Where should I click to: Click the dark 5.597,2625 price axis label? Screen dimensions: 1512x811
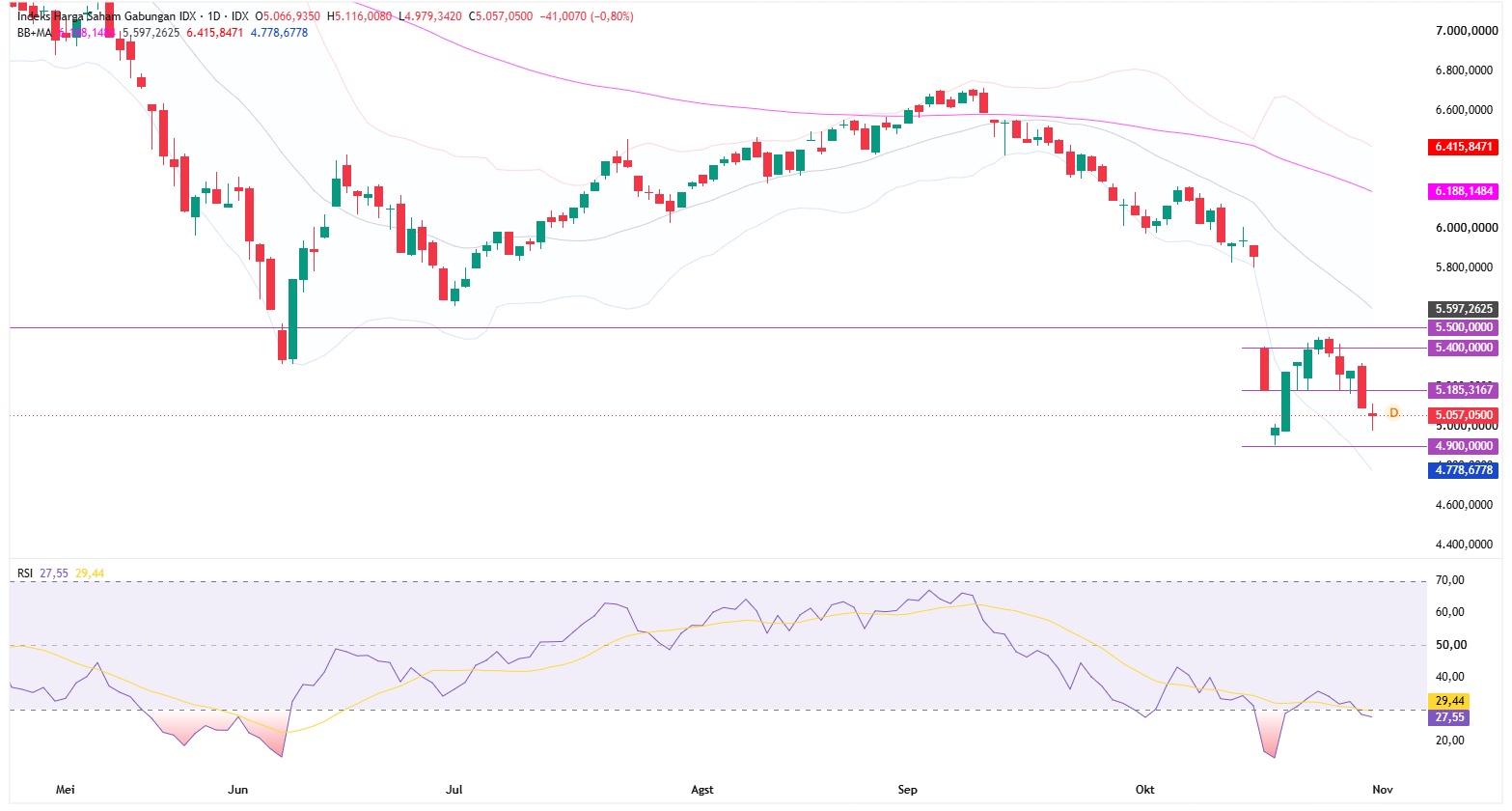(1463, 309)
